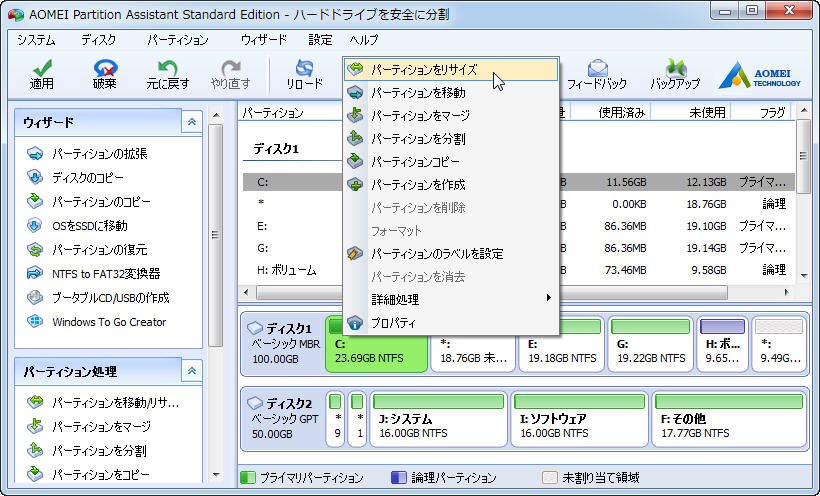Open the 設定 menu
This screenshot has height=496, width=820.
(x=320, y=40)
